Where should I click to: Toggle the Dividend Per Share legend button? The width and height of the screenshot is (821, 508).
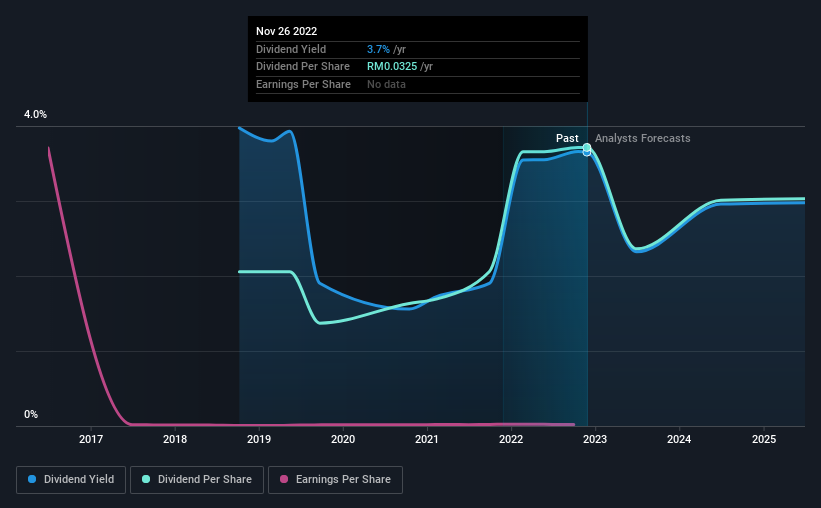click(197, 480)
